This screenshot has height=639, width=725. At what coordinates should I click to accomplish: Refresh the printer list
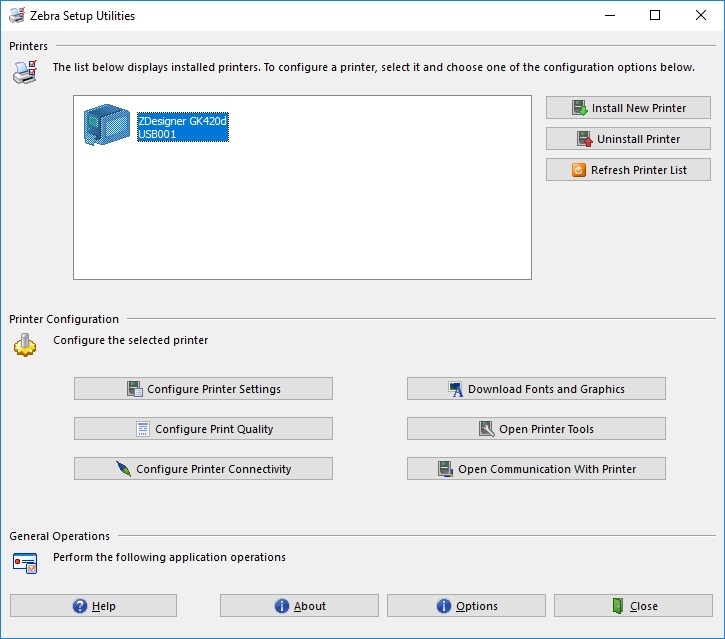[x=628, y=170]
